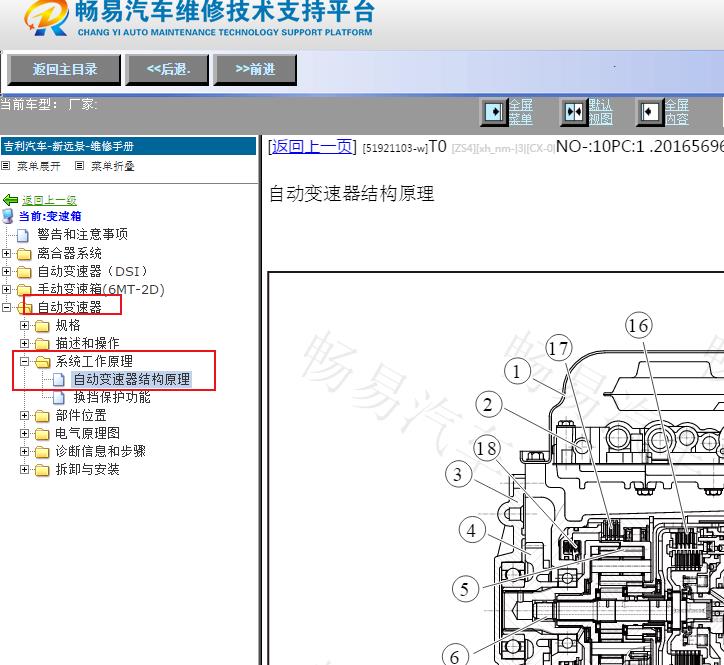Go back with the <<后退 button

(x=167, y=70)
